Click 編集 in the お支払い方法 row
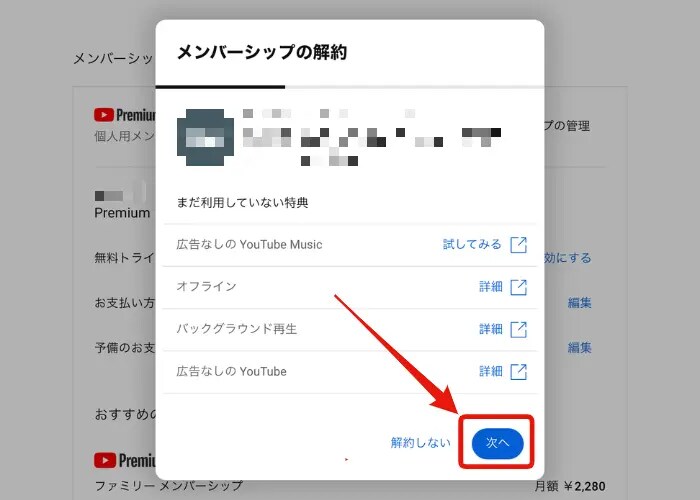 click(580, 303)
